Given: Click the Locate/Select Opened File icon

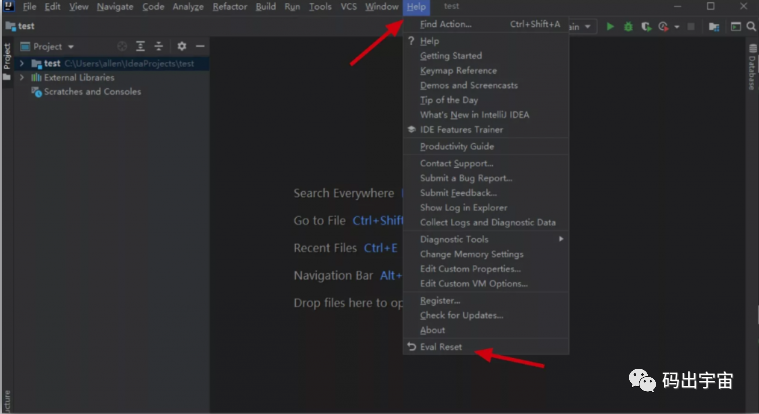Looking at the screenshot, I should click(122, 46).
